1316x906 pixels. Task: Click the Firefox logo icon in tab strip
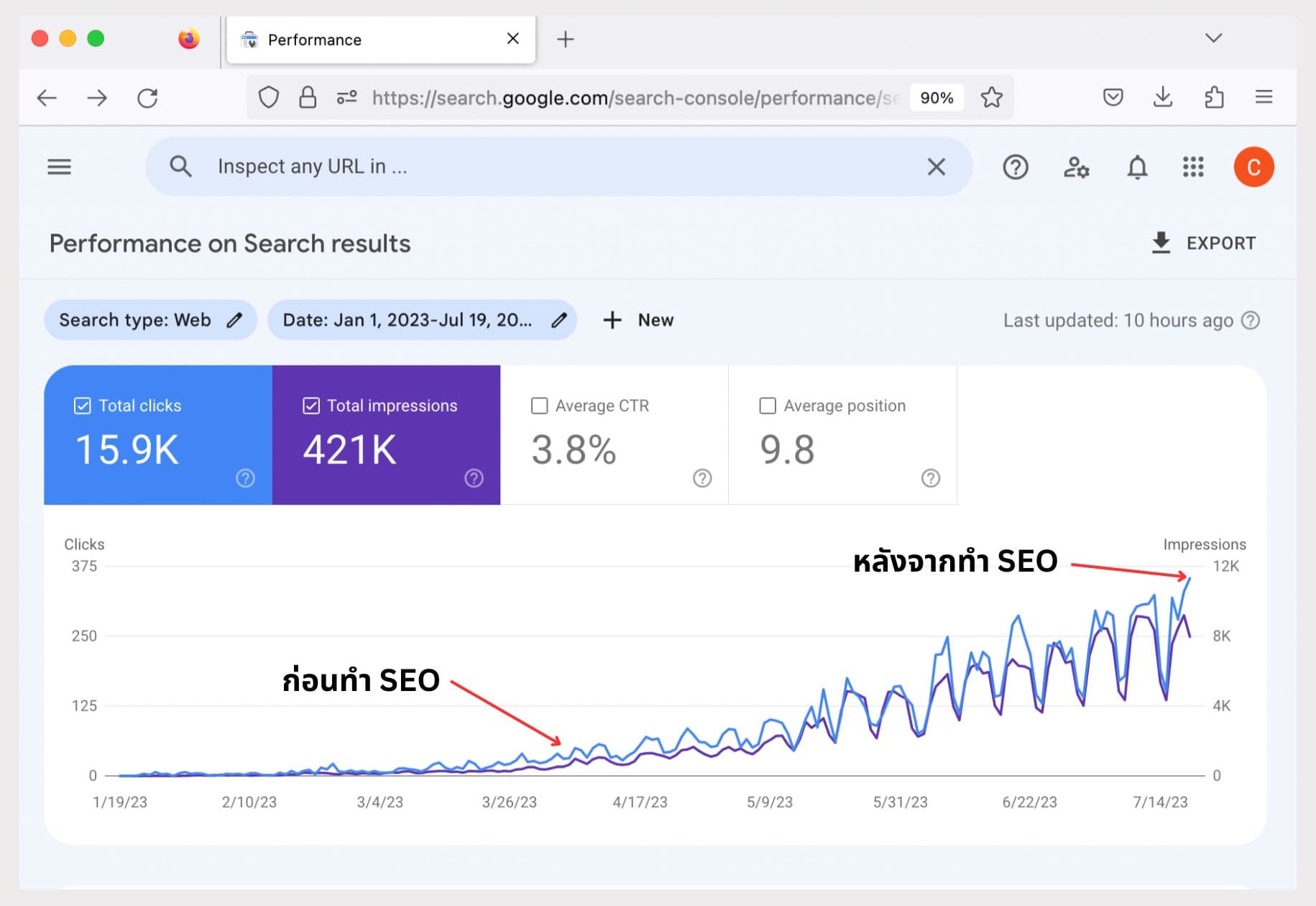tap(189, 39)
